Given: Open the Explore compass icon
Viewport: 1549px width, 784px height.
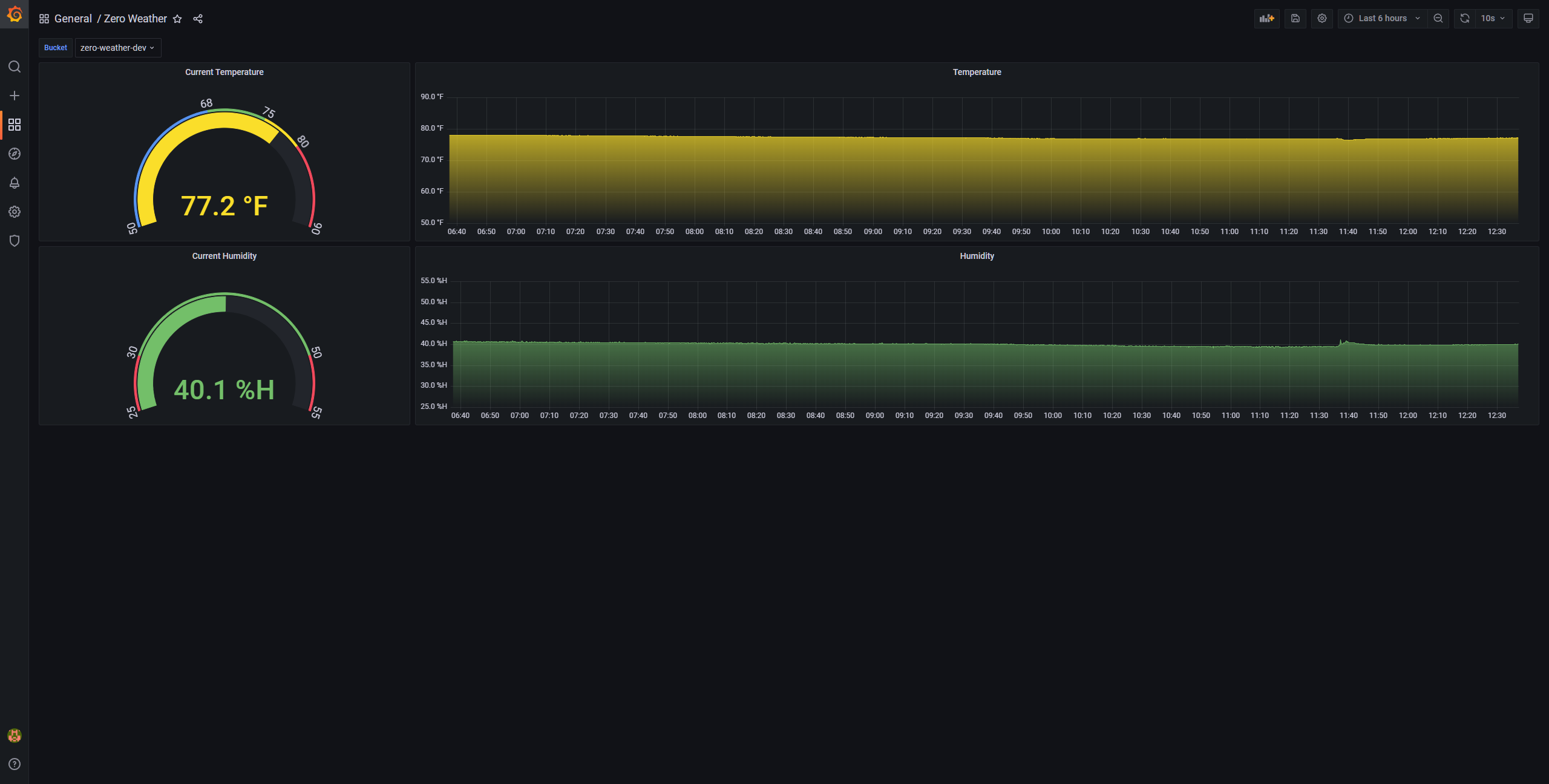Looking at the screenshot, I should pyautogui.click(x=15, y=154).
